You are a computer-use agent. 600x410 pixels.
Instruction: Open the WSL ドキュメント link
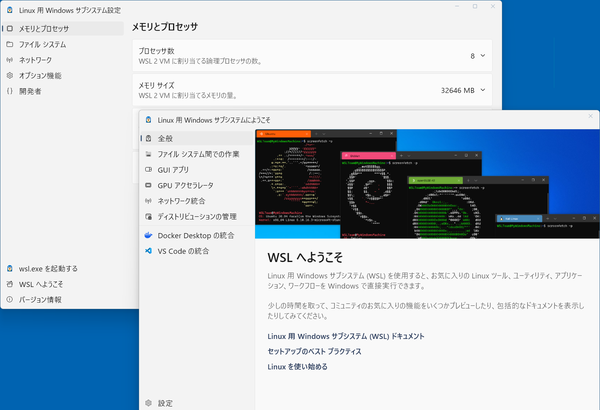pos(346,336)
